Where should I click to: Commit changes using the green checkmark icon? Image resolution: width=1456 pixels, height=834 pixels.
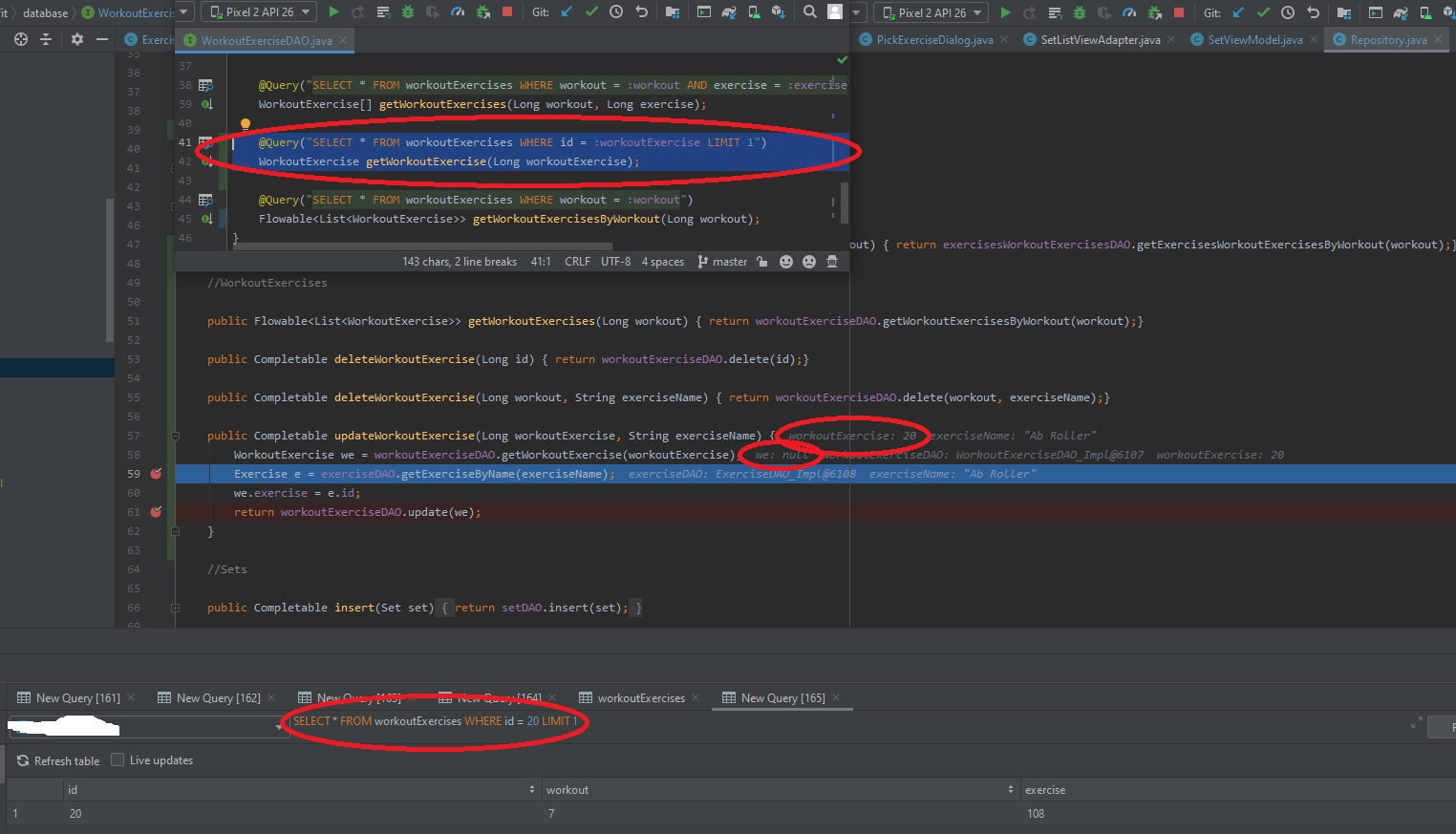[x=591, y=13]
